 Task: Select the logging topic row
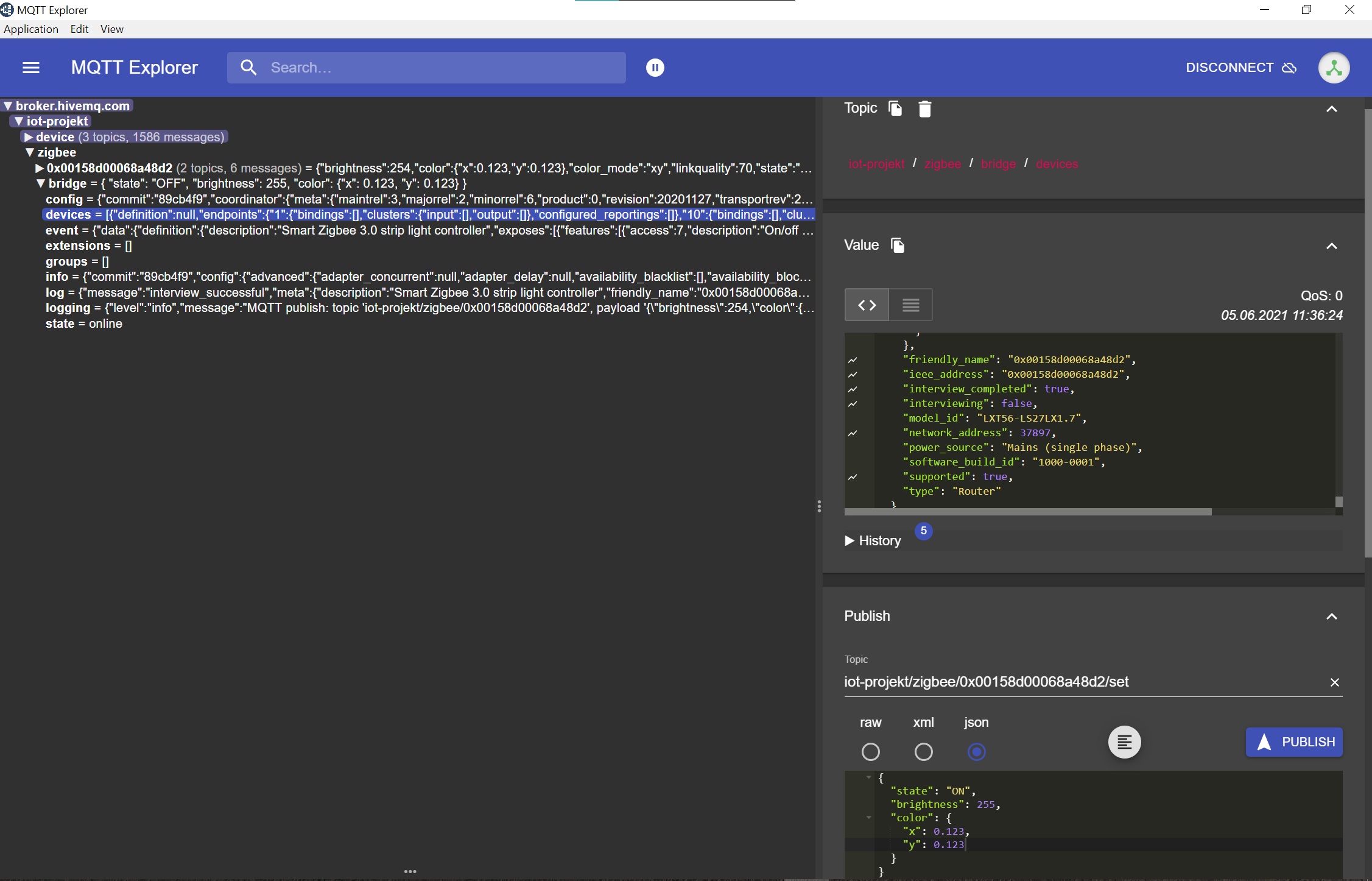(x=429, y=308)
